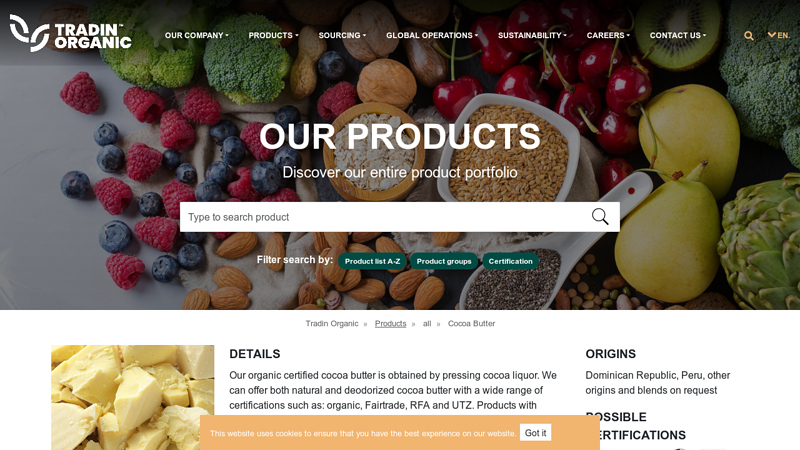The width and height of the screenshot is (800, 450).
Task: Open the Contact Us menu
Action: [x=678, y=35]
